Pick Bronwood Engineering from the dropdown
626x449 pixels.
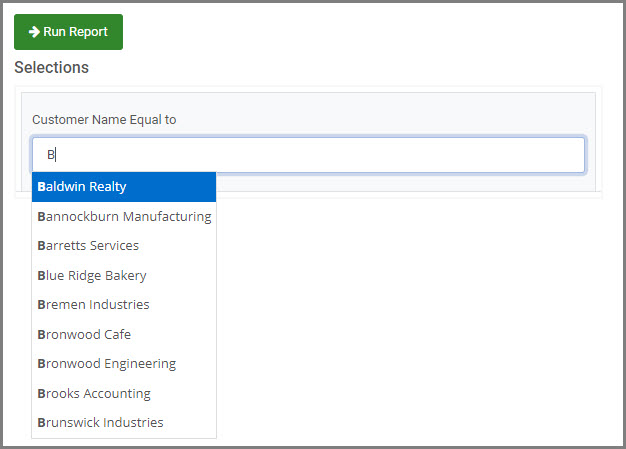(124, 364)
